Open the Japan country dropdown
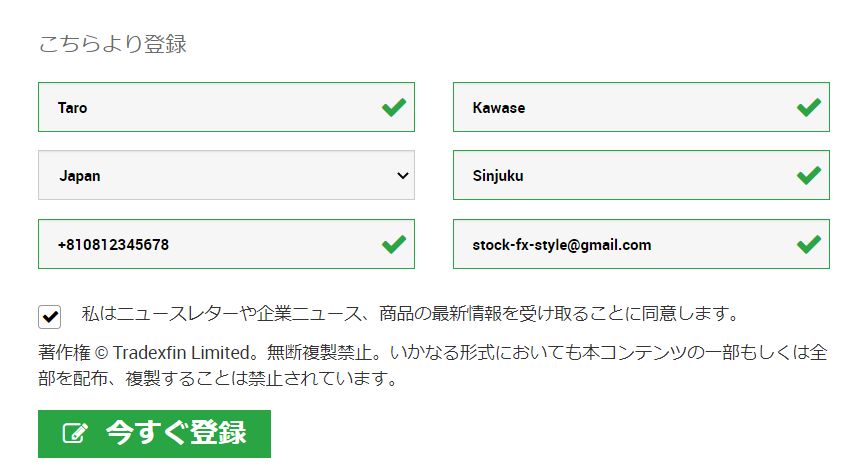This screenshot has height=475, width=847. 226,175
